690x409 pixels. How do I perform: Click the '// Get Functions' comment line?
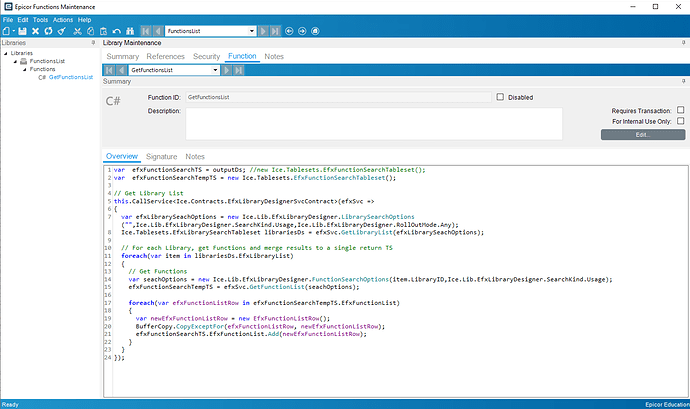[x=158, y=271]
